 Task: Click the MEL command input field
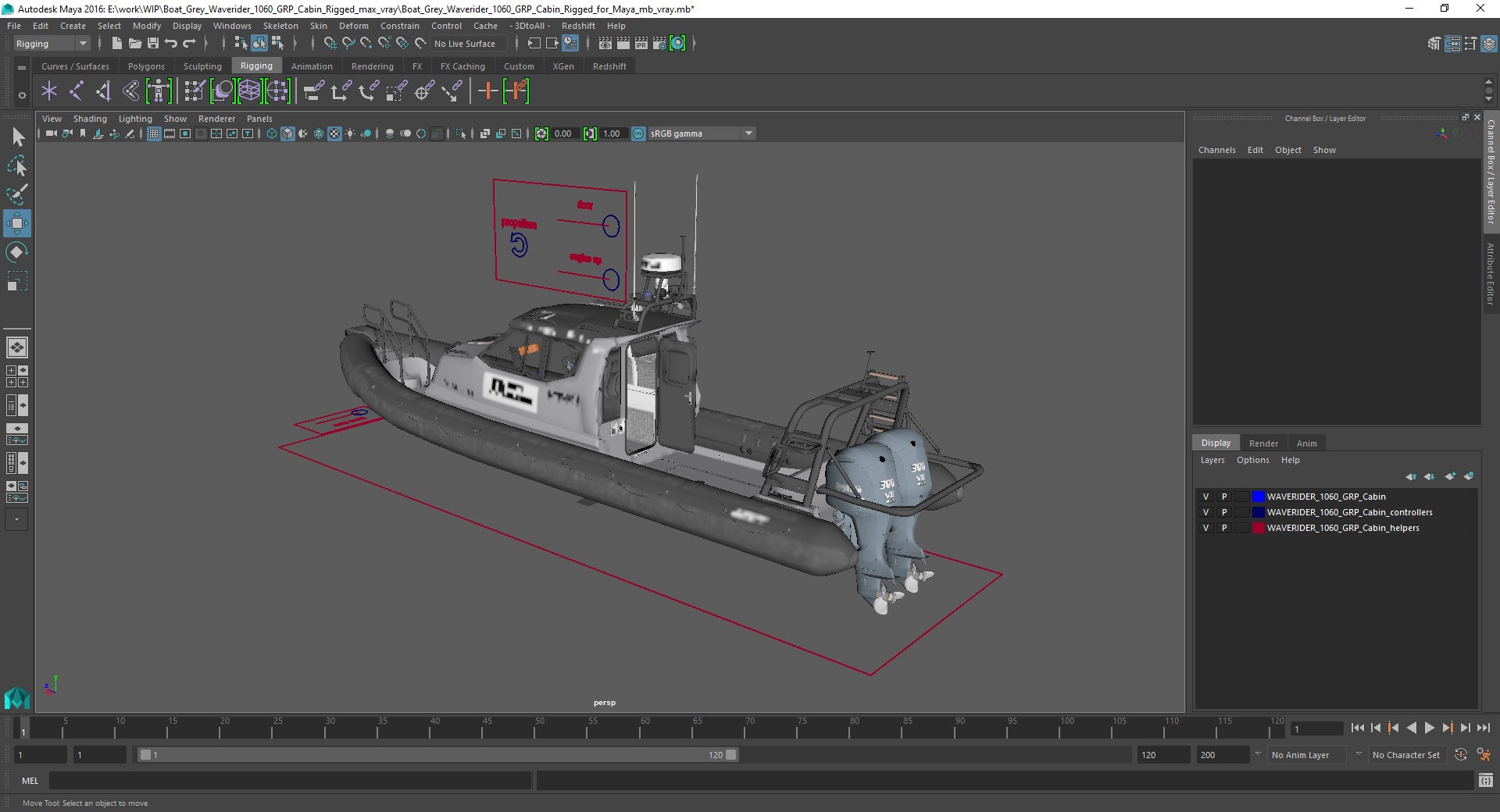[289, 781]
